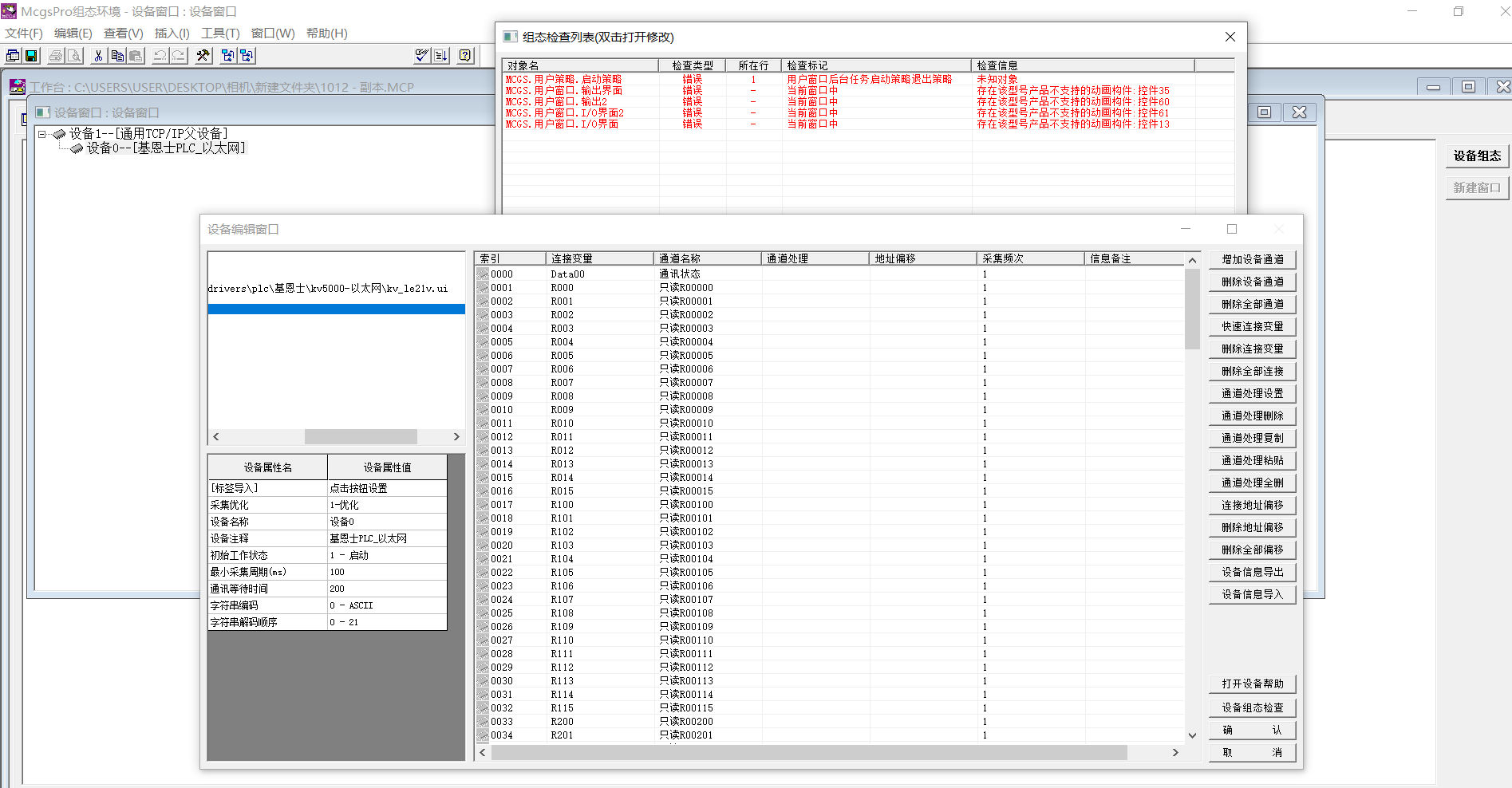Select 设备0 基恩士PLC_以太网 in the device tree
Image resolution: width=1512 pixels, height=788 pixels.
[165, 148]
